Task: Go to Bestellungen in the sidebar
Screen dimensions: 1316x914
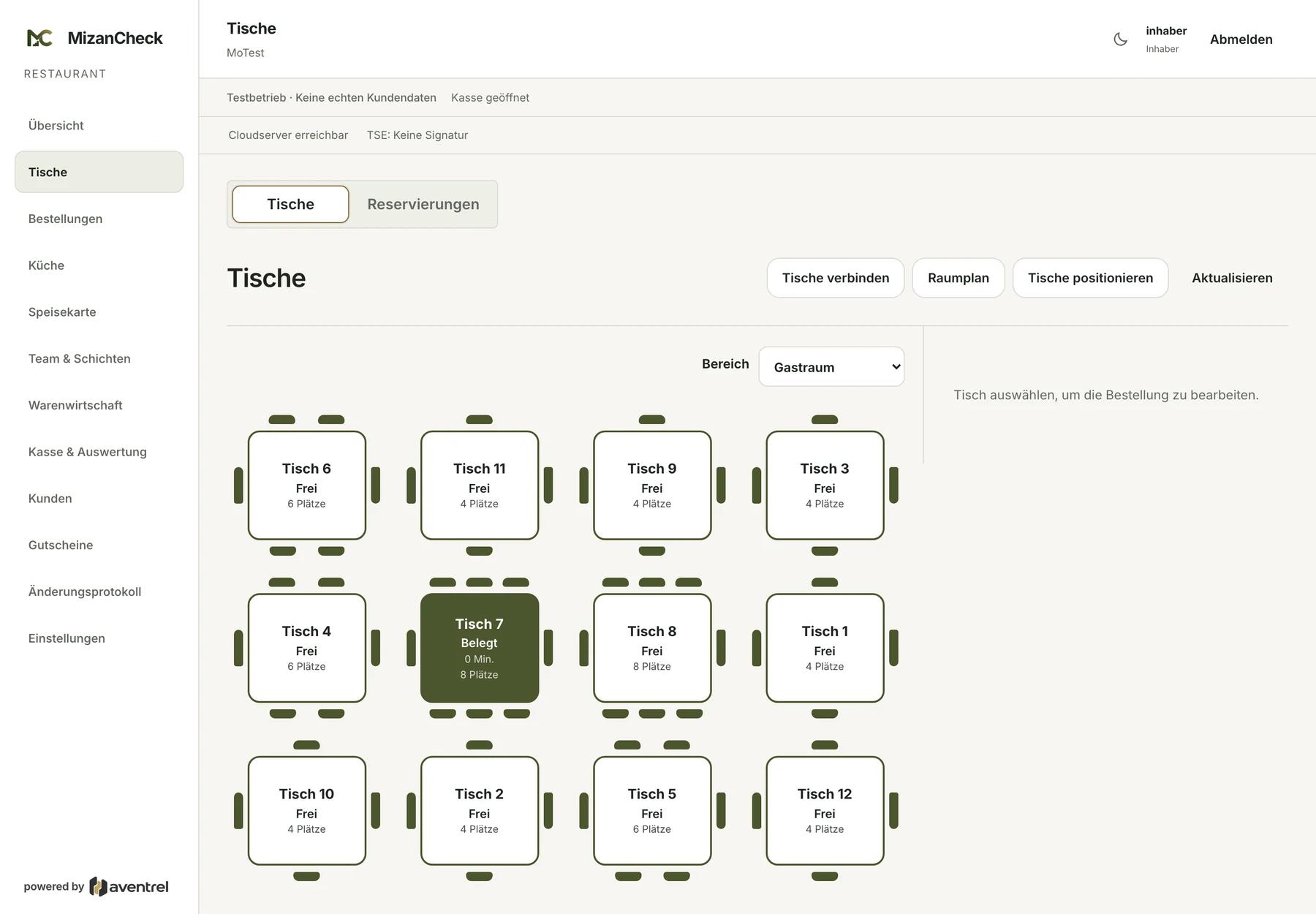Action: (x=99, y=219)
